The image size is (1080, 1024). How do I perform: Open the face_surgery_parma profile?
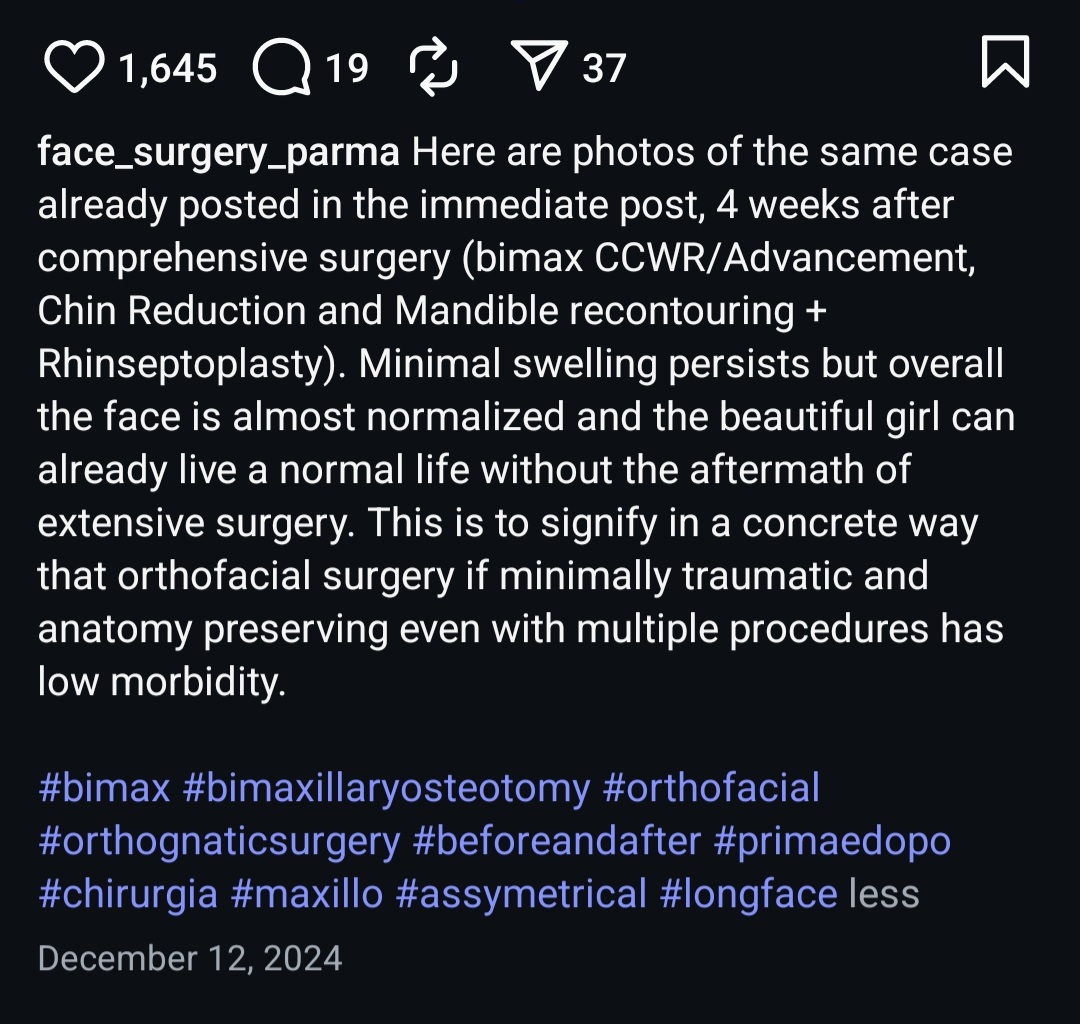coord(218,153)
